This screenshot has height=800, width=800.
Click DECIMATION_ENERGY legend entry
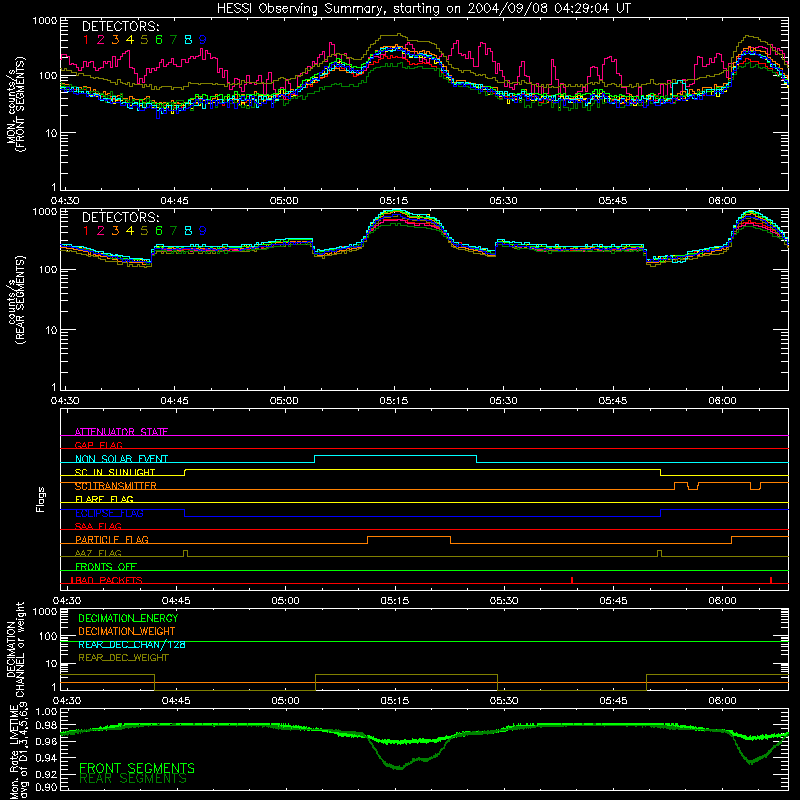[128, 618]
